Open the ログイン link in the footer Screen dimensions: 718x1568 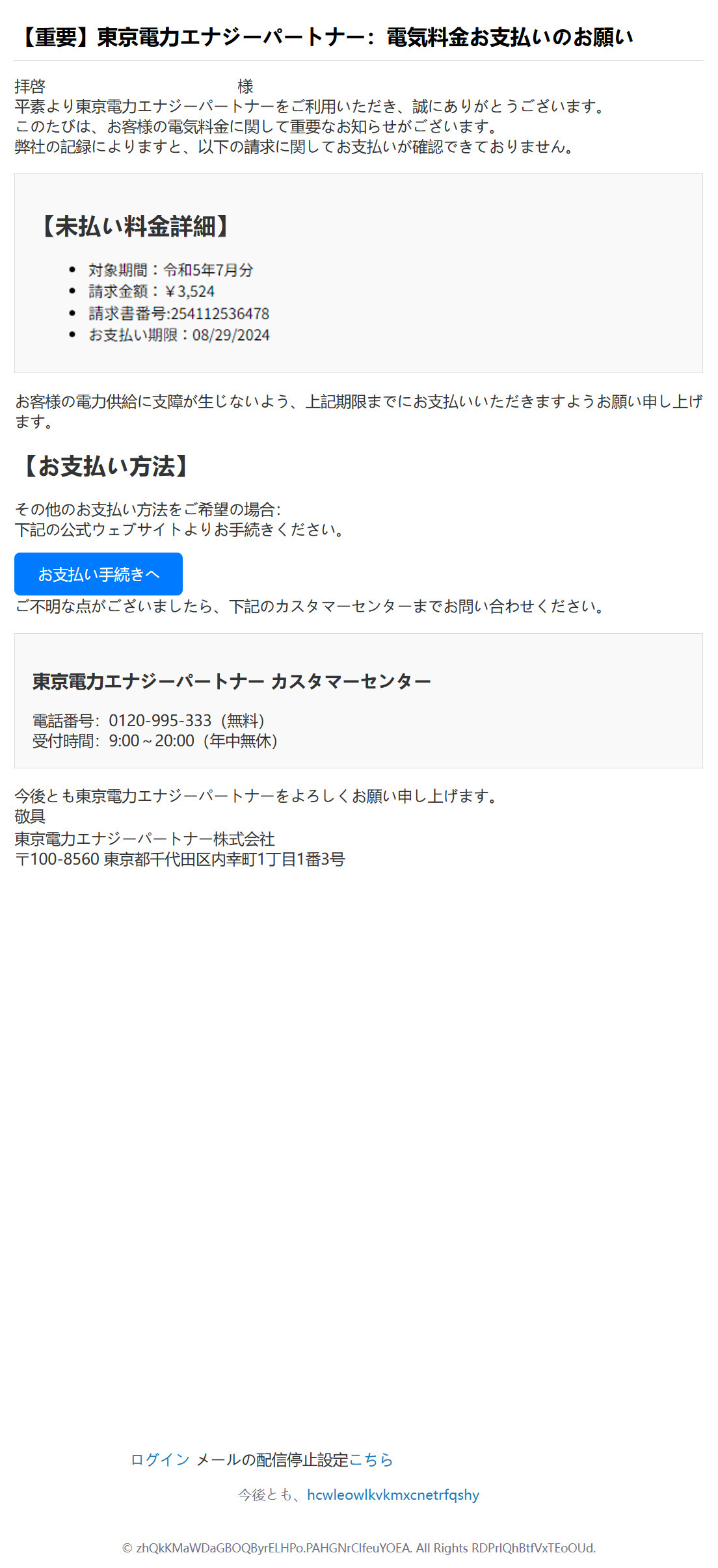click(160, 1459)
